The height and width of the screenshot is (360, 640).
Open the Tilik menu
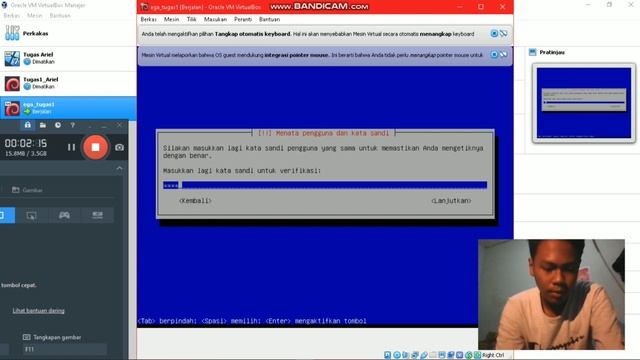click(x=191, y=19)
